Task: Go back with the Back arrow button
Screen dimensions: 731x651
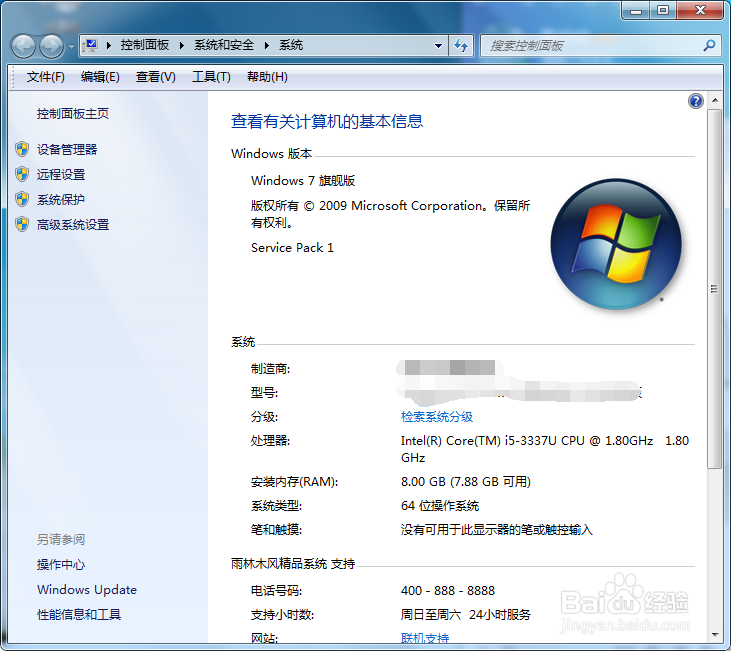Action: tap(23, 46)
